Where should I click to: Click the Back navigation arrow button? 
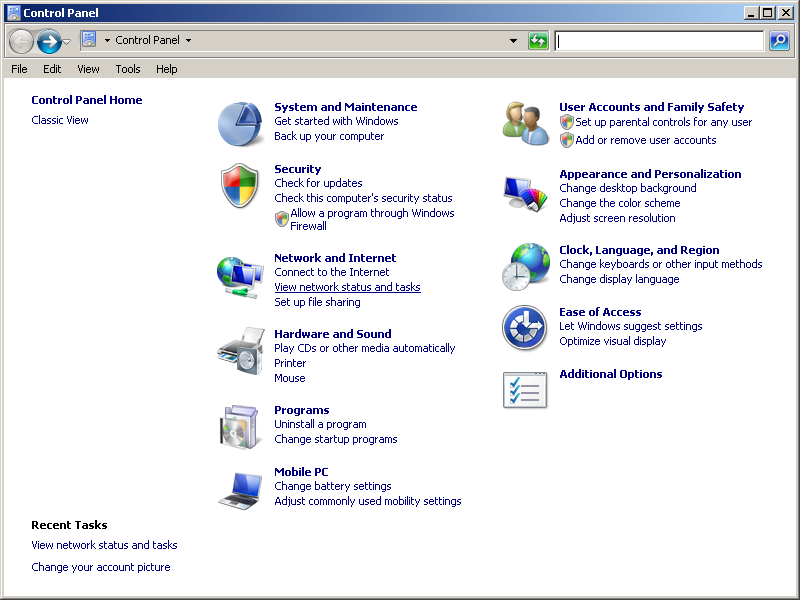[21, 41]
